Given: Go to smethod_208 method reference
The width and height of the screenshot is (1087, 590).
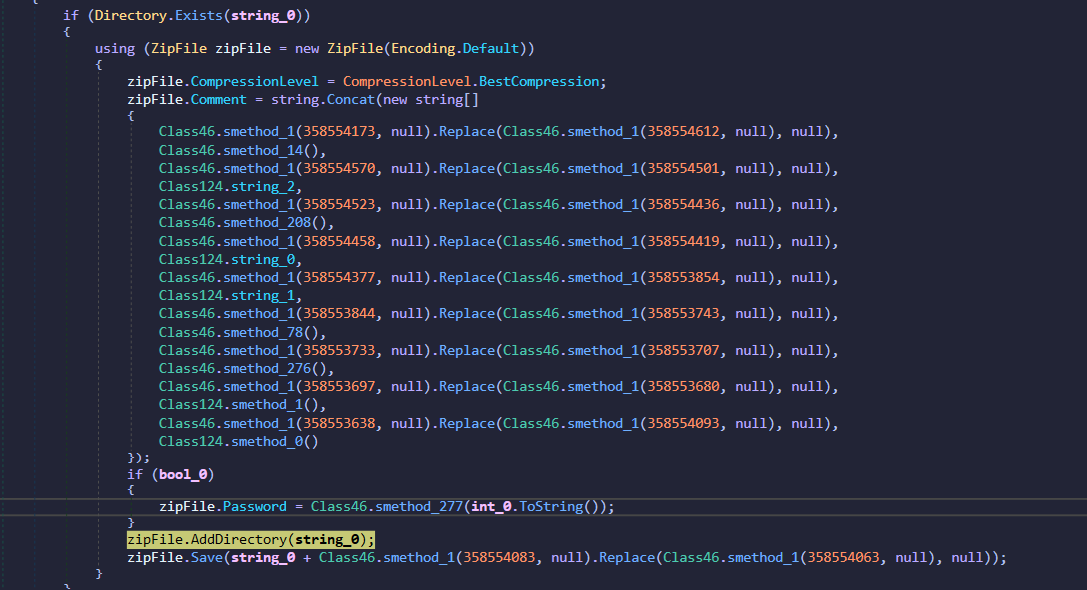Looking at the screenshot, I should (266, 222).
